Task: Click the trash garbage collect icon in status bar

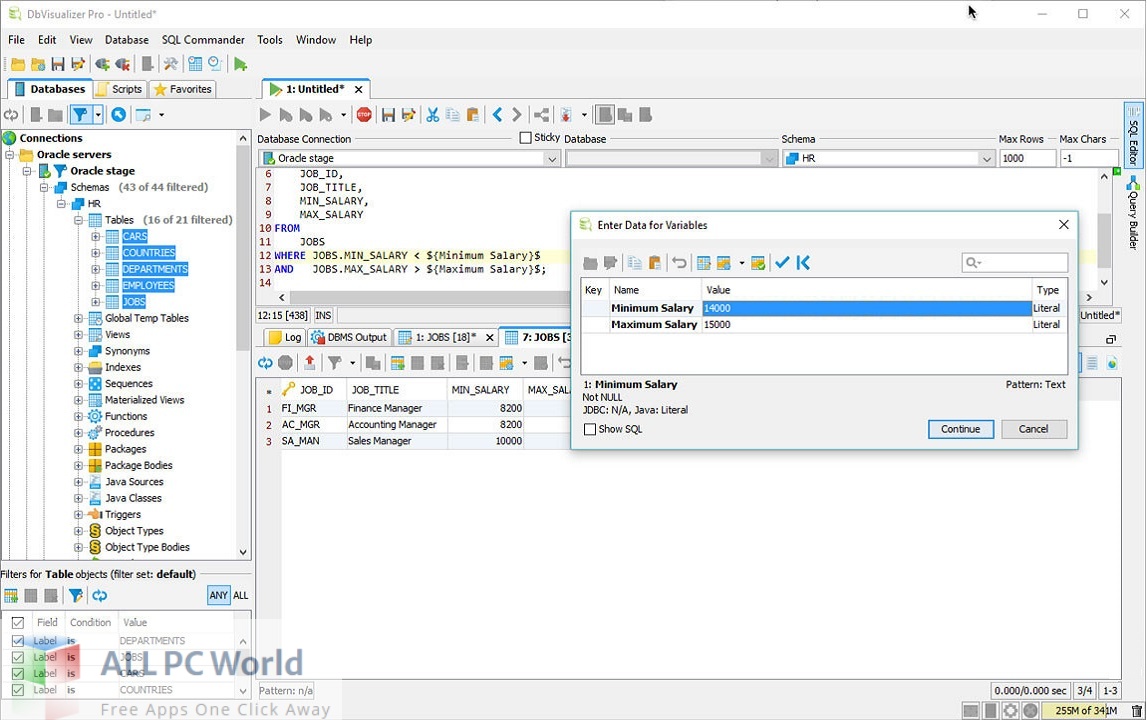Action: 1136,710
